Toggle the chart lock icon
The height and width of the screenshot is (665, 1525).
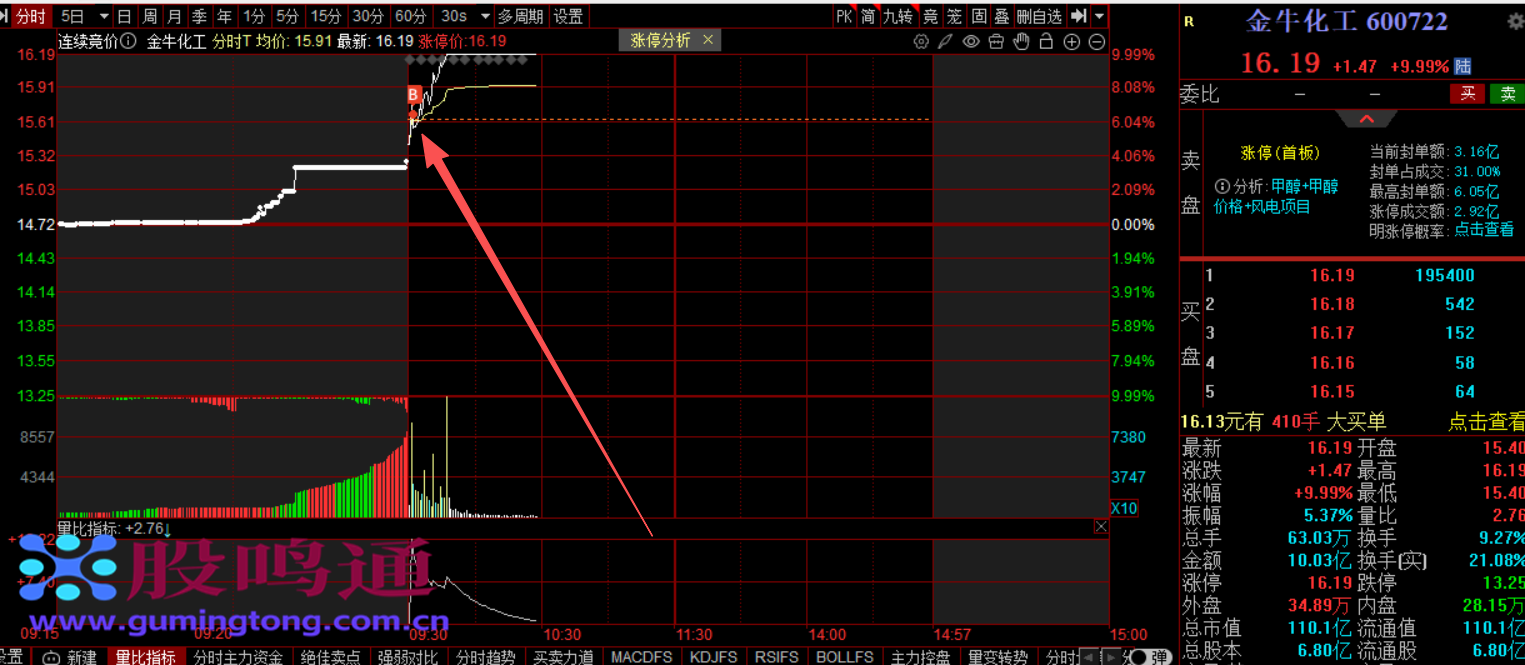[1046, 41]
